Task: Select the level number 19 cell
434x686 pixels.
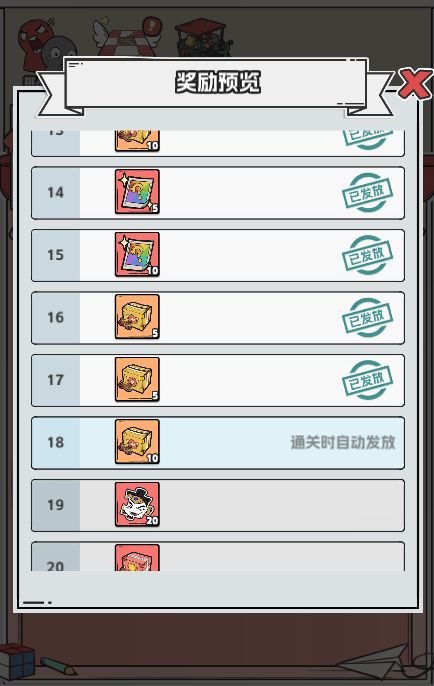Action: [56, 505]
